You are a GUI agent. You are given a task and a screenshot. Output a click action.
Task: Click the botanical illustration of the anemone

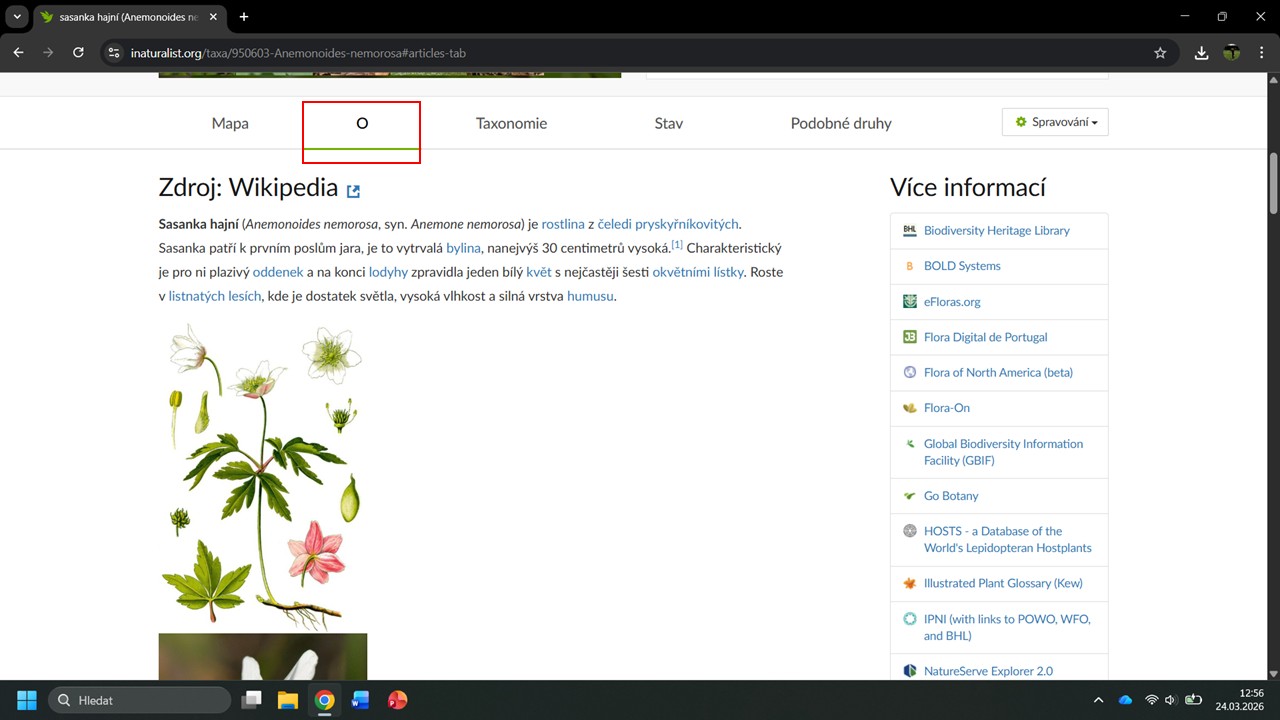point(264,475)
